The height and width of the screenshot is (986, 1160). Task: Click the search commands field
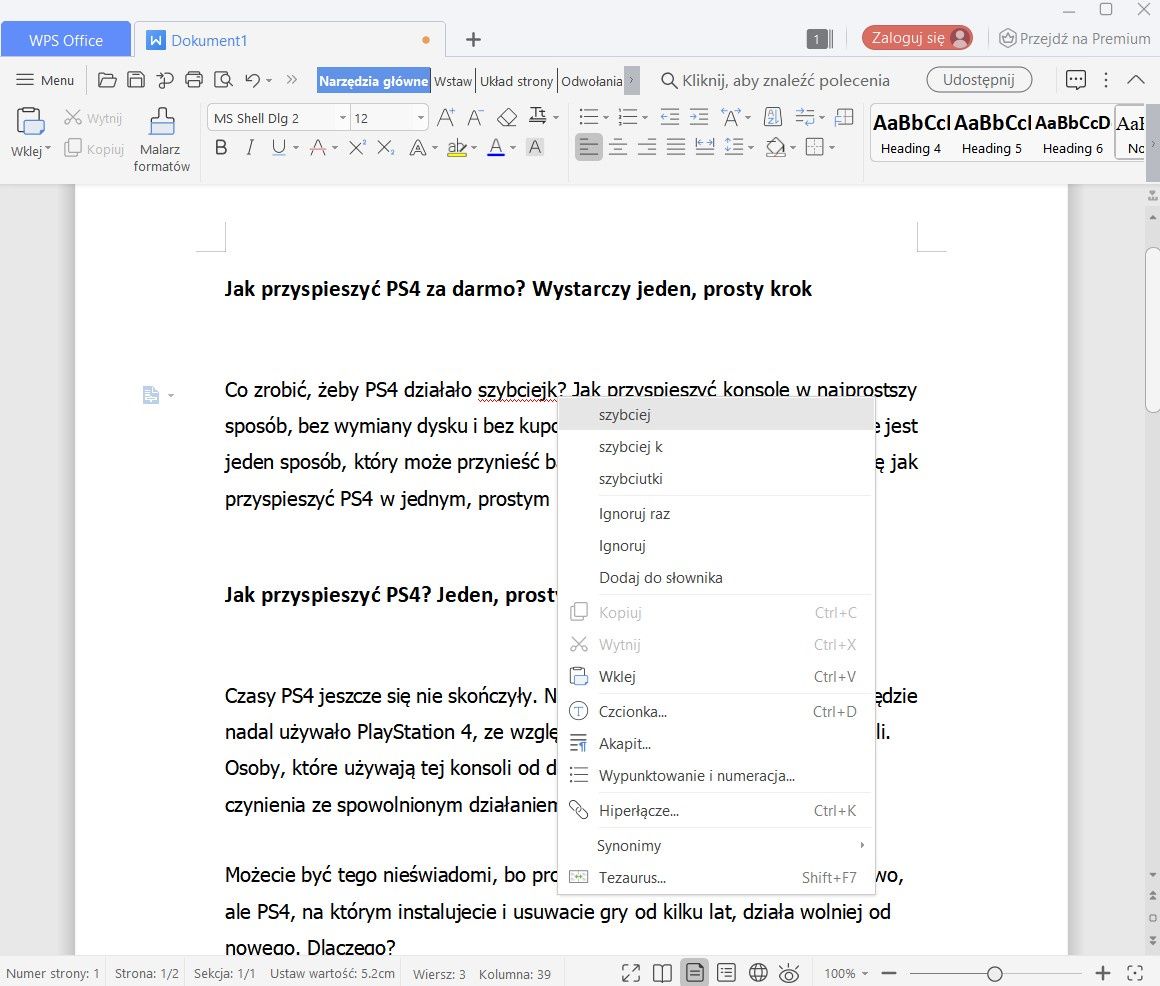coord(775,80)
